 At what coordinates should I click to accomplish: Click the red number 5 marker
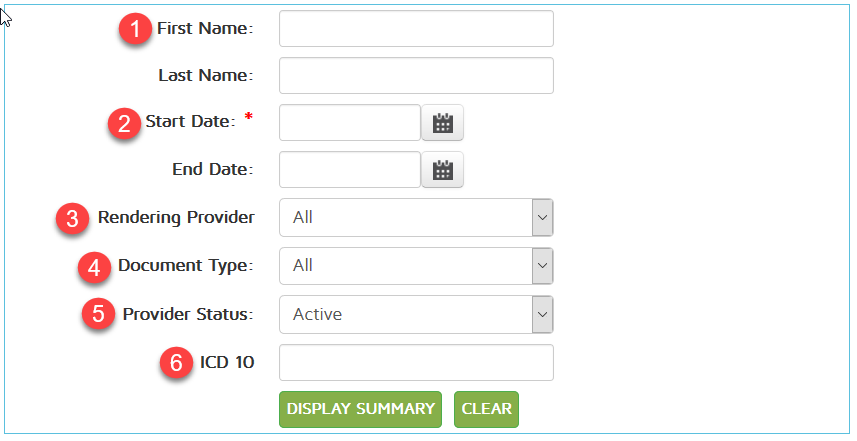pos(100,314)
